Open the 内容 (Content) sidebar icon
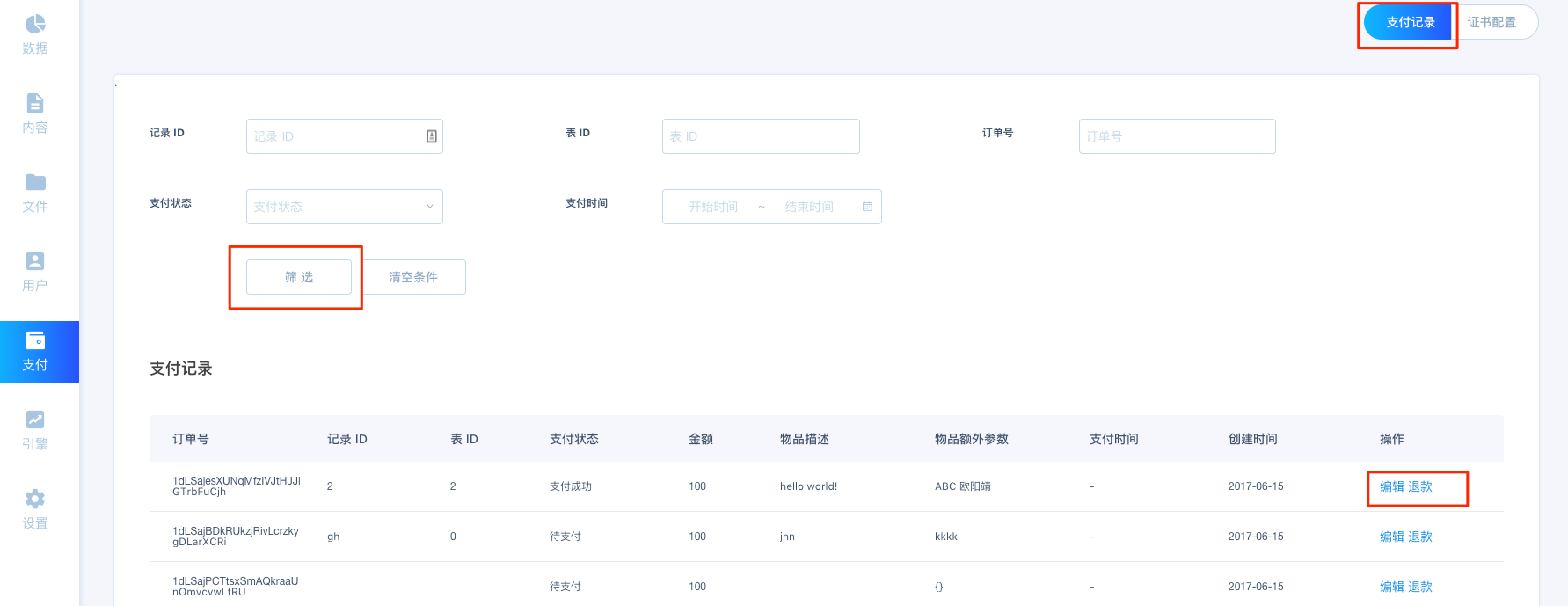This screenshot has height=606, width=1568. [35, 104]
